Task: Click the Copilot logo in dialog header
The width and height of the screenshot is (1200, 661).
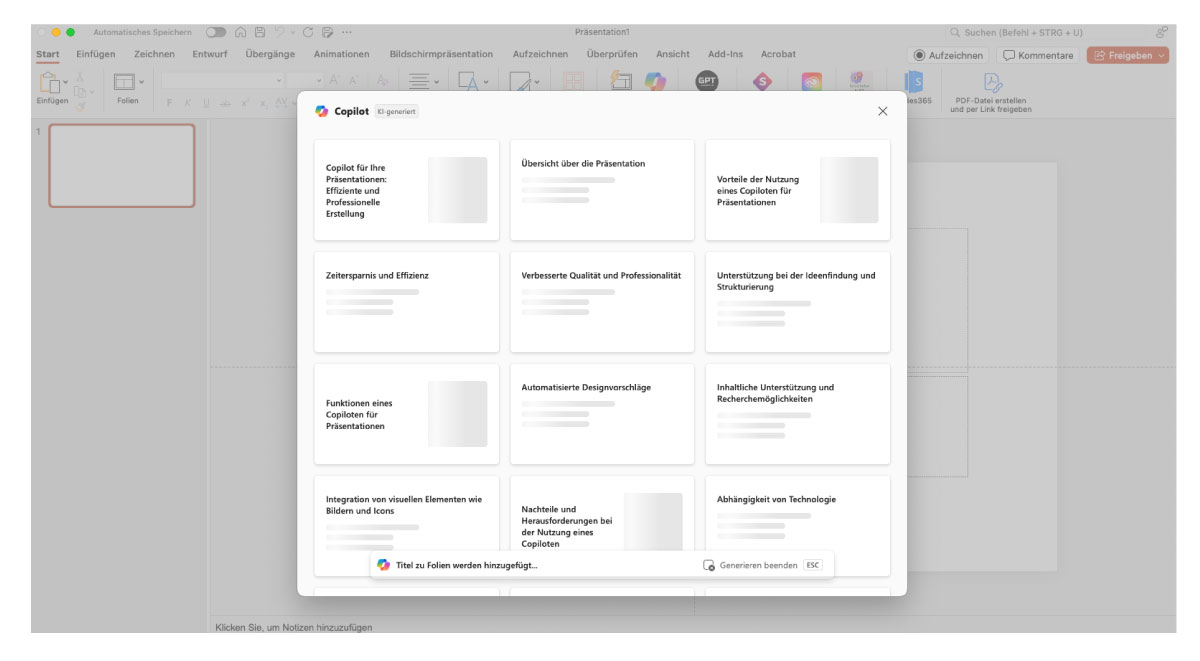Action: click(x=321, y=111)
